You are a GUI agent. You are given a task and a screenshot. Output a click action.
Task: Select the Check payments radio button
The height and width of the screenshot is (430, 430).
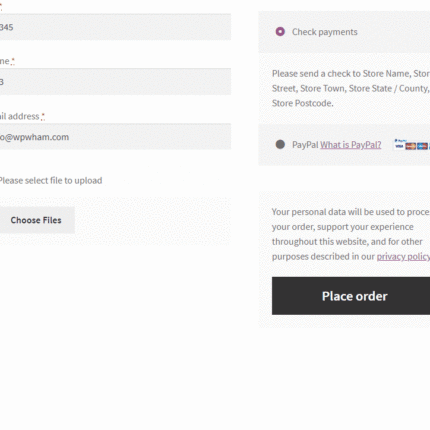280,32
